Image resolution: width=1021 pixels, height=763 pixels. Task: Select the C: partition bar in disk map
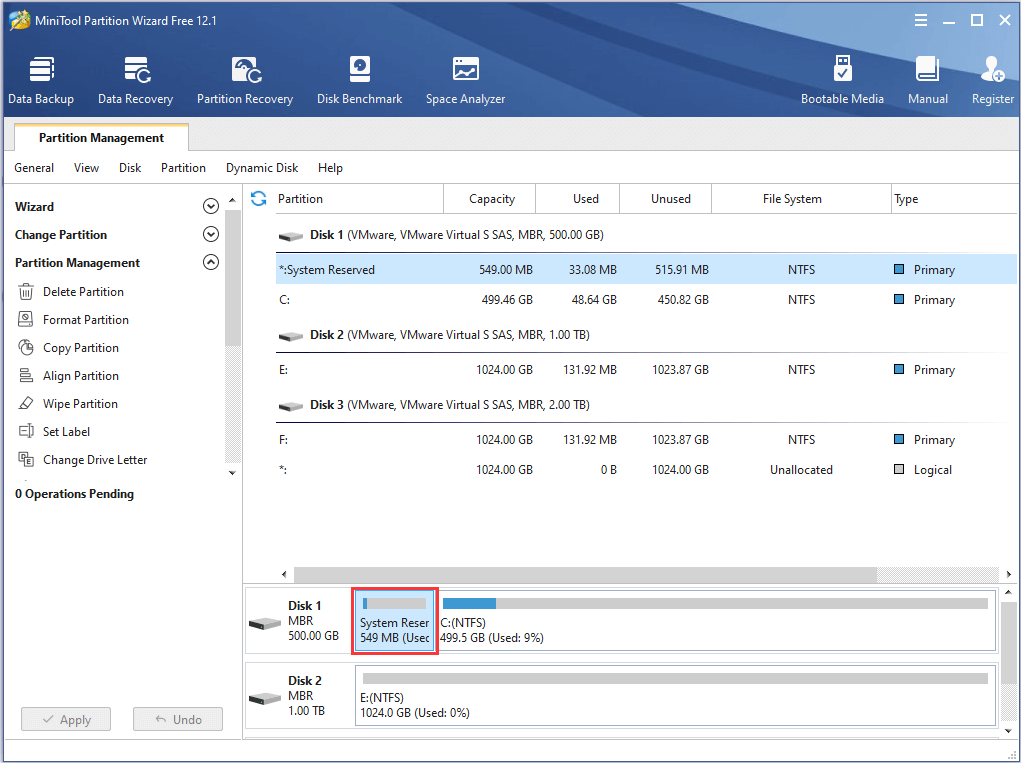pos(715,621)
